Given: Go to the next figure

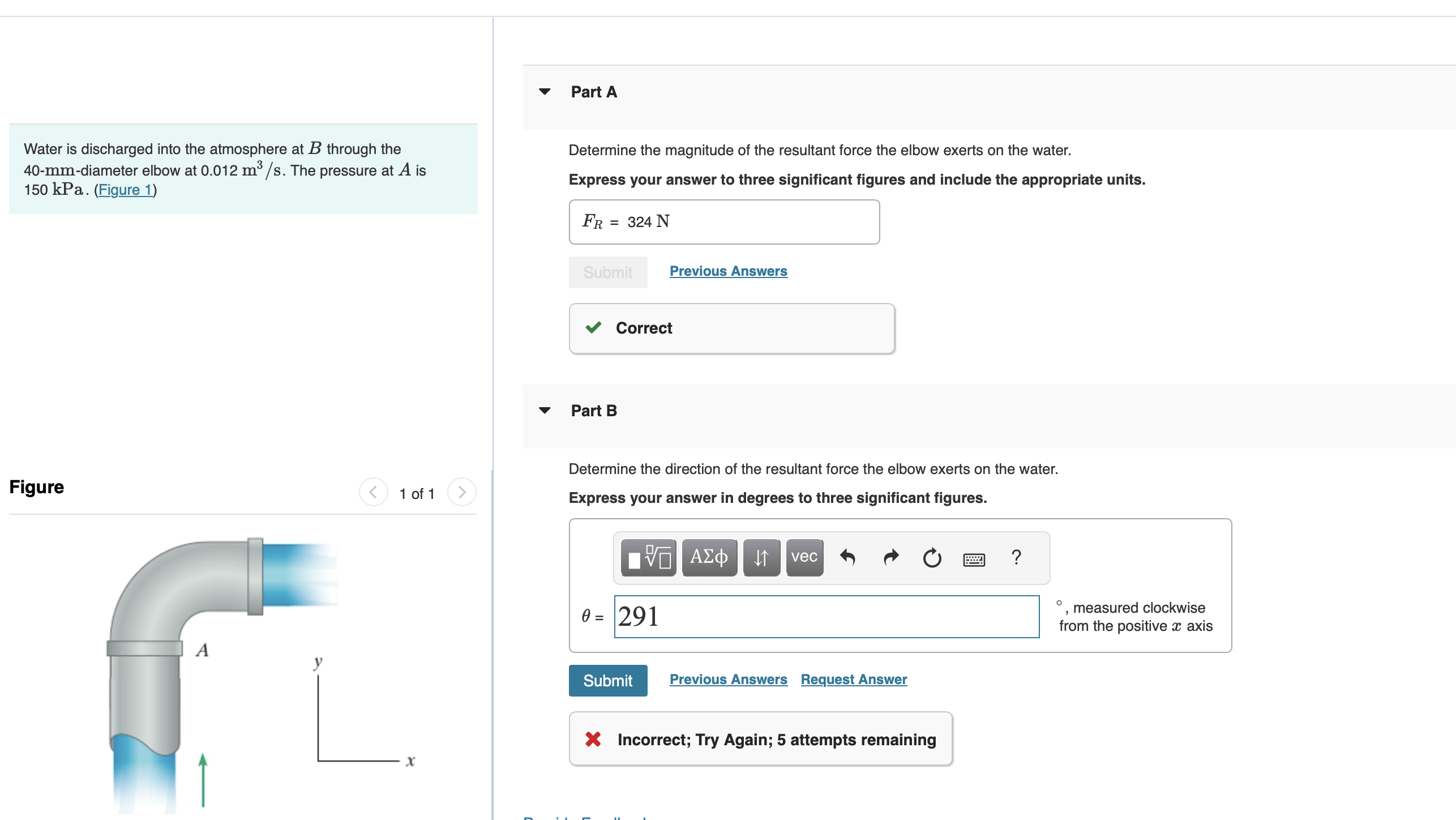Looking at the screenshot, I should [462, 492].
